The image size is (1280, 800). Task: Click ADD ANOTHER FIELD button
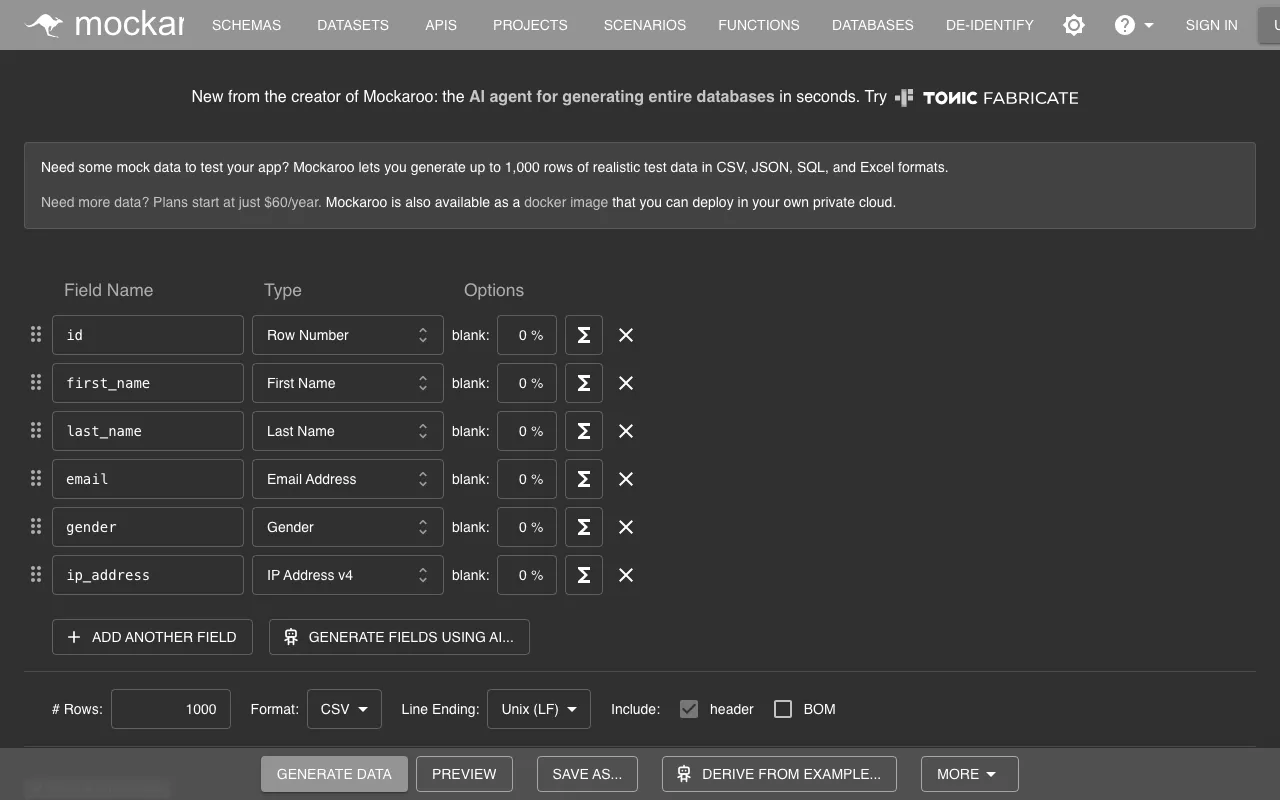(x=152, y=637)
